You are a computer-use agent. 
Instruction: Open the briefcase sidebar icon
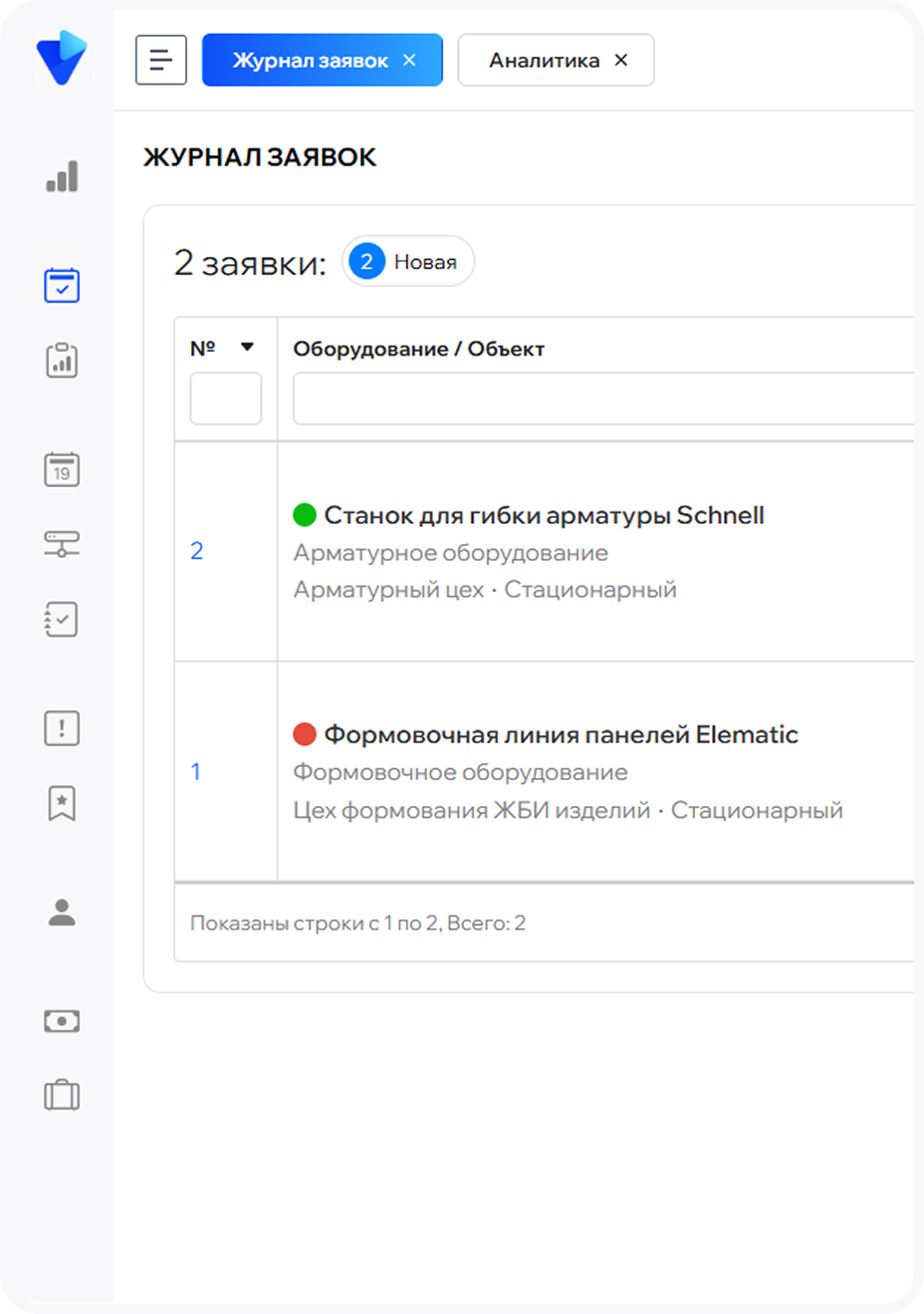point(62,1096)
